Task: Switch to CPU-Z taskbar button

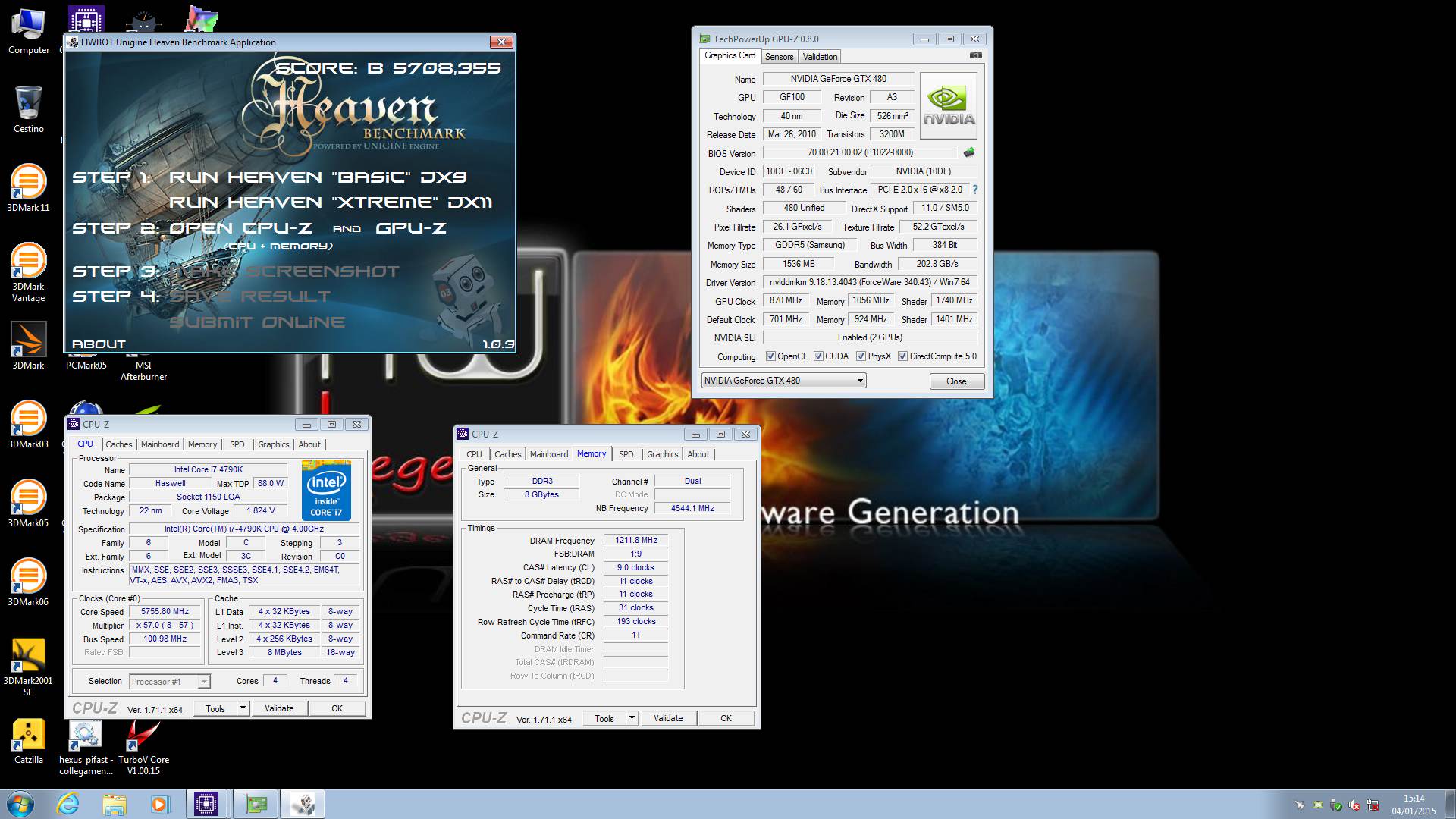Action: tap(206, 804)
